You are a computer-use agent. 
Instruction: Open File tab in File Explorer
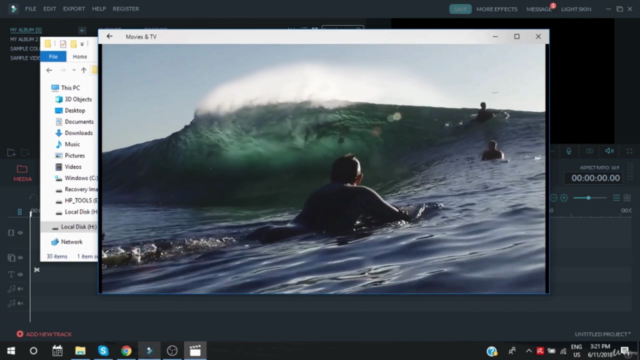(53, 56)
